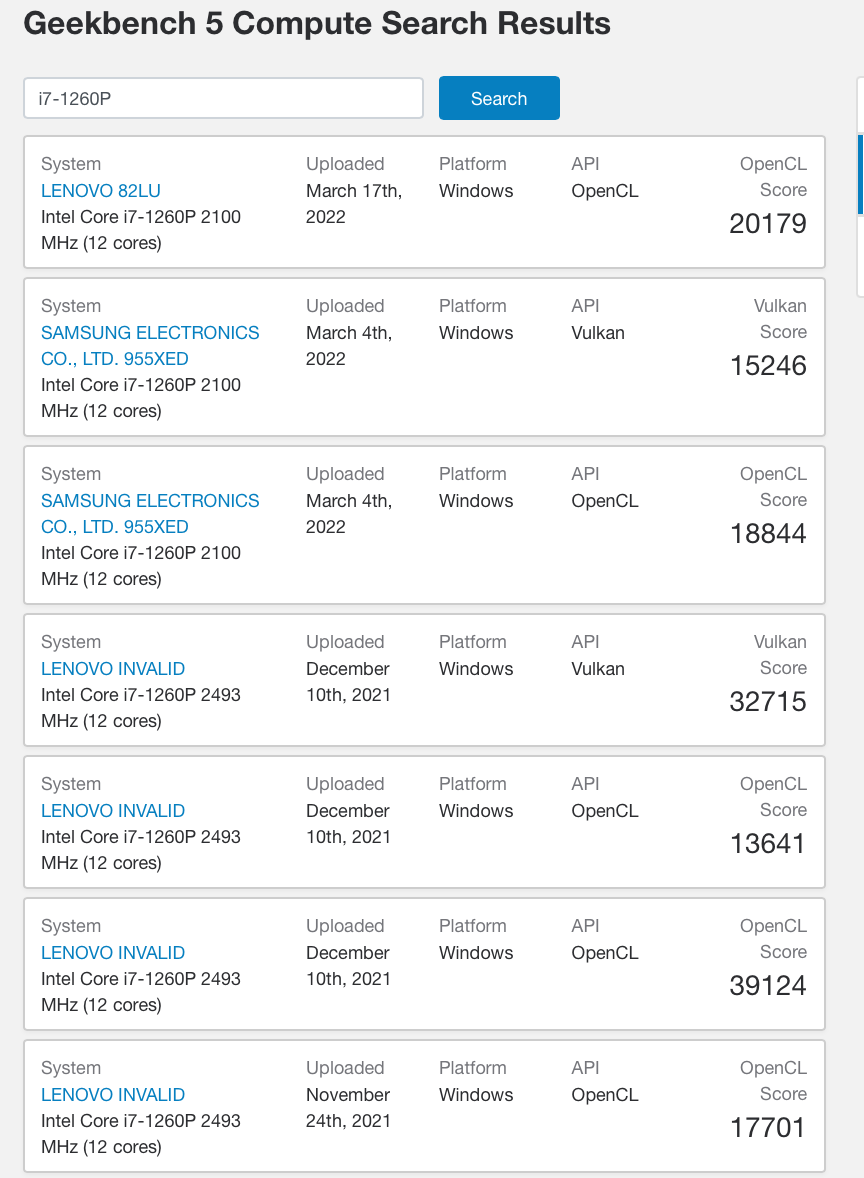Click the OpenCL score 39124
Screen dimensions: 864x1178
(x=767, y=985)
